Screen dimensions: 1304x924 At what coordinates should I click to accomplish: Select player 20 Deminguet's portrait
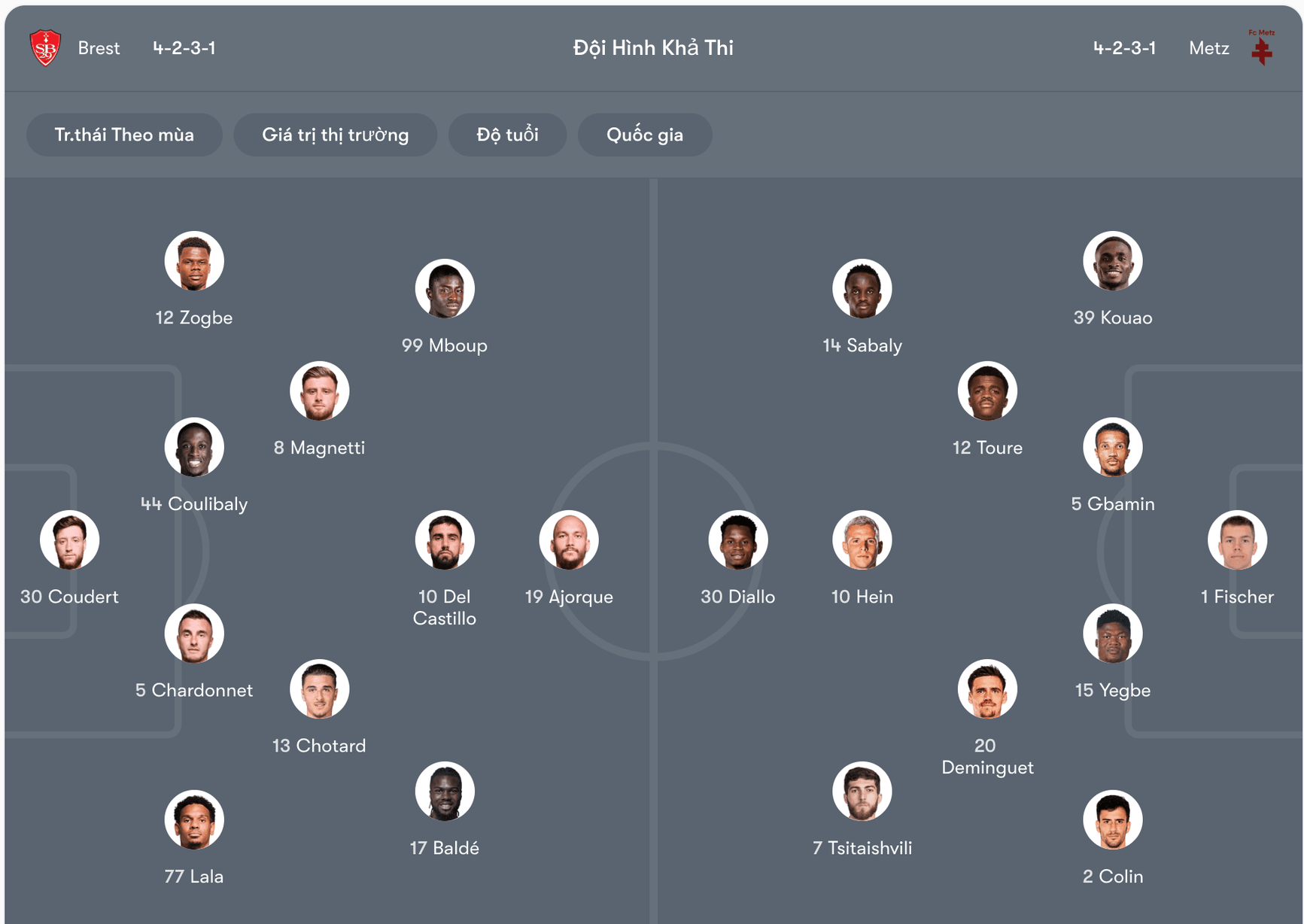(x=987, y=688)
